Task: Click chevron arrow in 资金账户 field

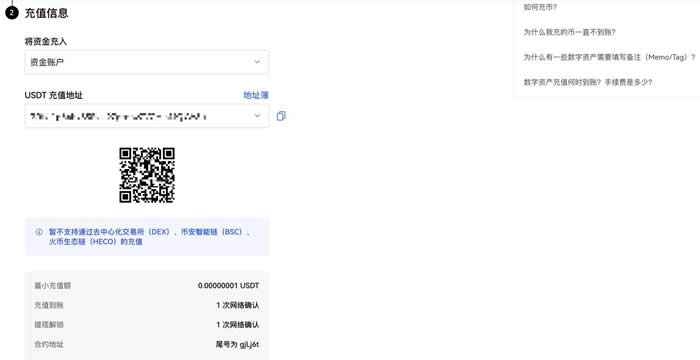Action: coord(257,62)
